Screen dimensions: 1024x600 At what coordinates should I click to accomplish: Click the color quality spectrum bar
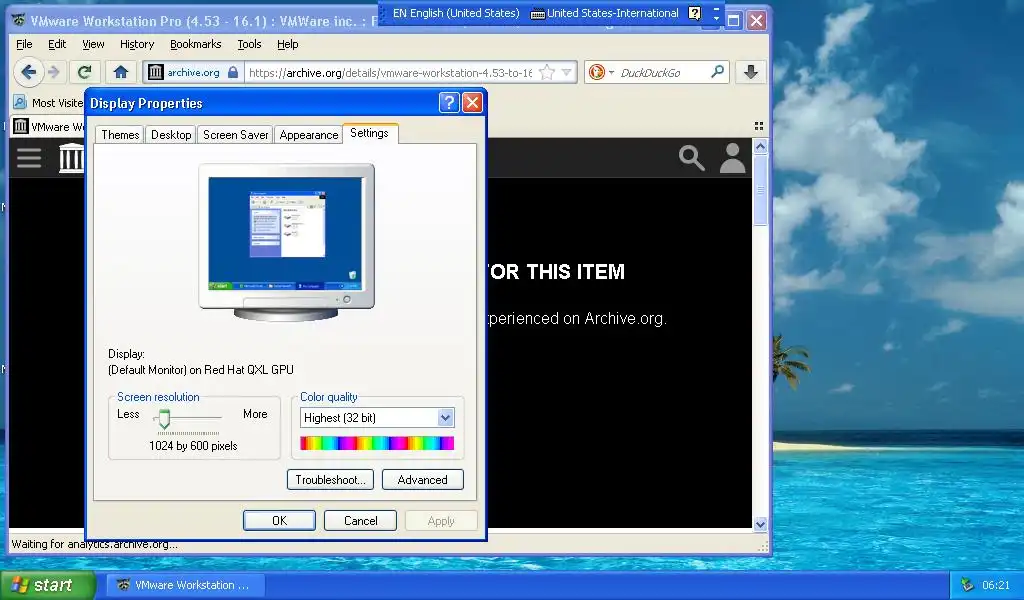tap(377, 443)
